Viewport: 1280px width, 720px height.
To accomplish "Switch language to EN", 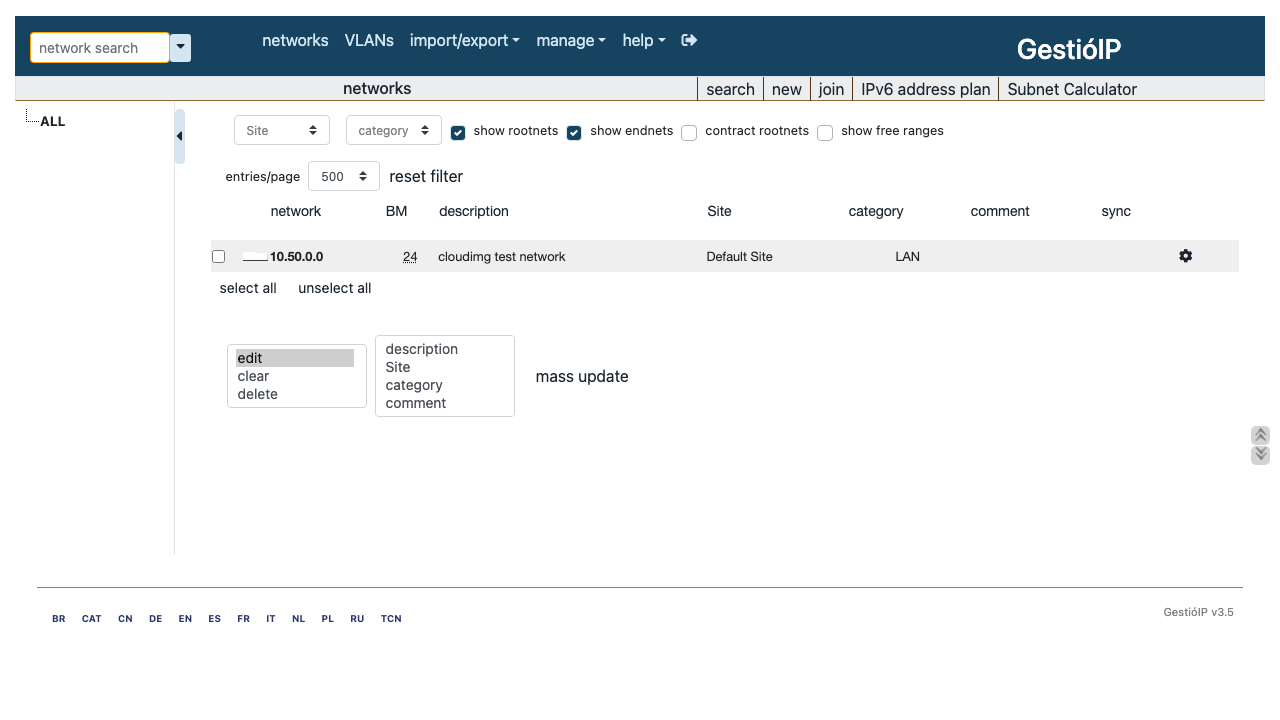I will pyautogui.click(x=185, y=619).
